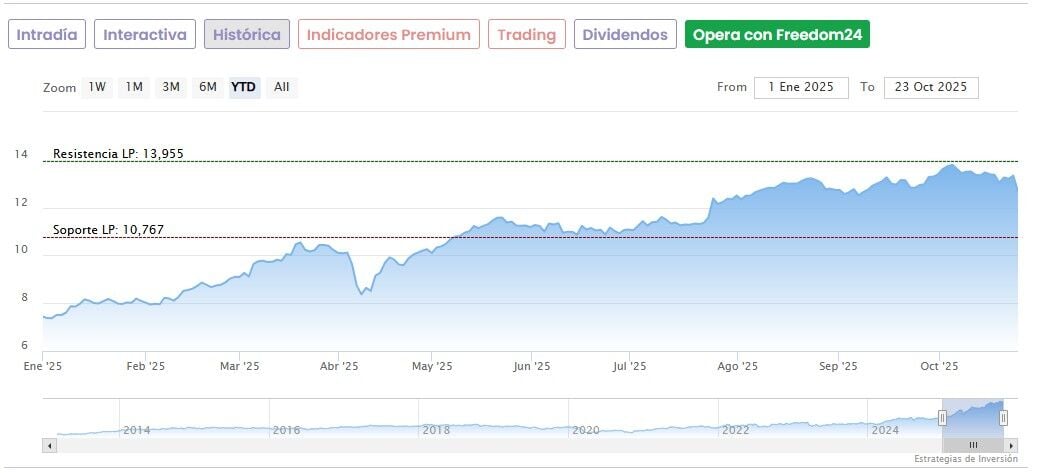The width and height of the screenshot is (1038, 473).
Task: Click navigator right range handle
Action: (1003, 418)
